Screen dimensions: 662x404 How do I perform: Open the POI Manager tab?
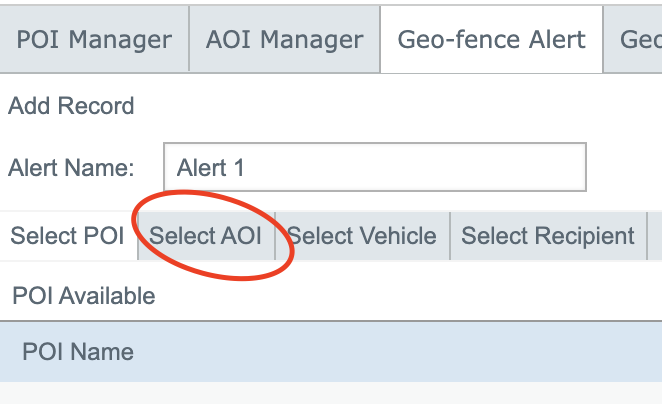coord(94,40)
